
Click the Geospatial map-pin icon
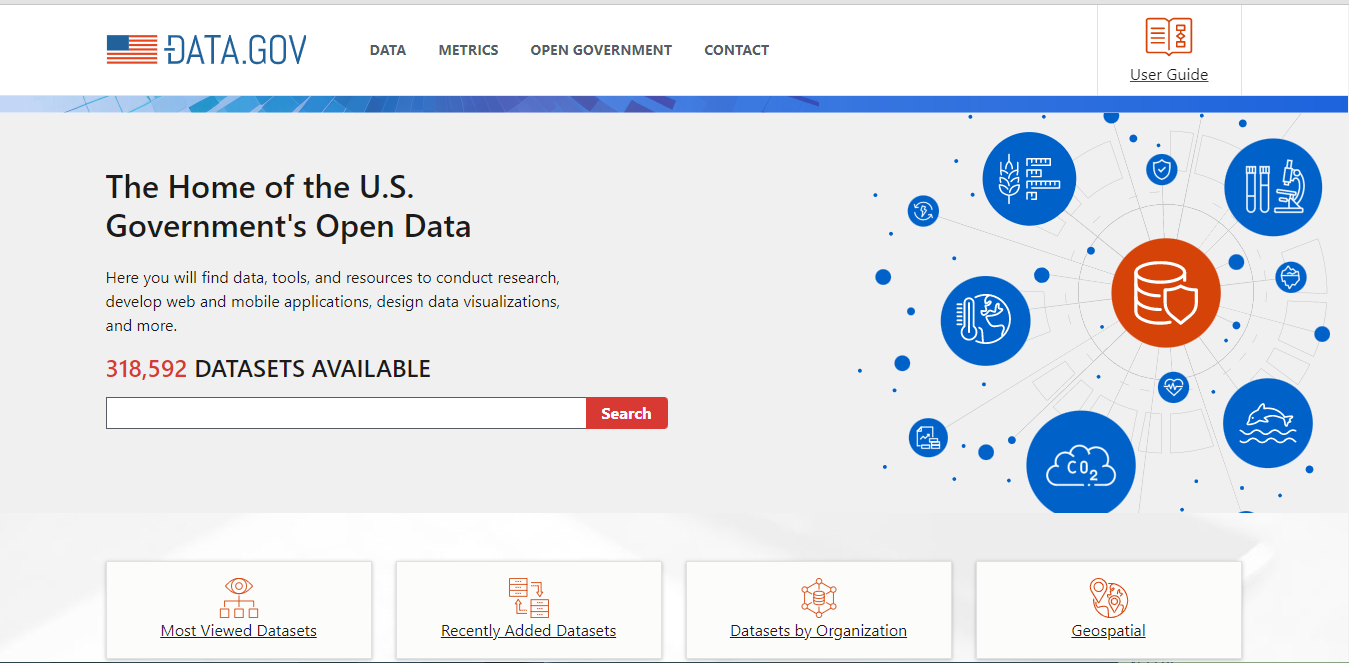1108,597
